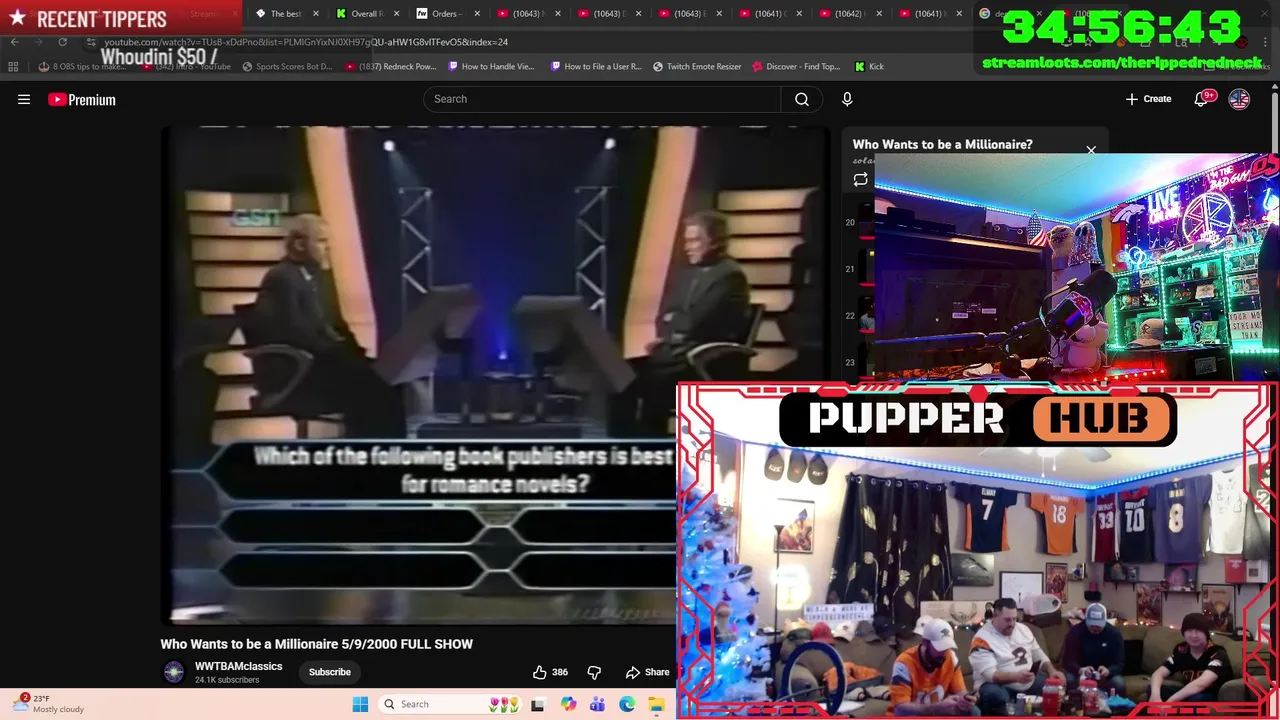The height and width of the screenshot is (720, 1280).
Task: Open the Windows Start menu
Action: [x=360, y=704]
